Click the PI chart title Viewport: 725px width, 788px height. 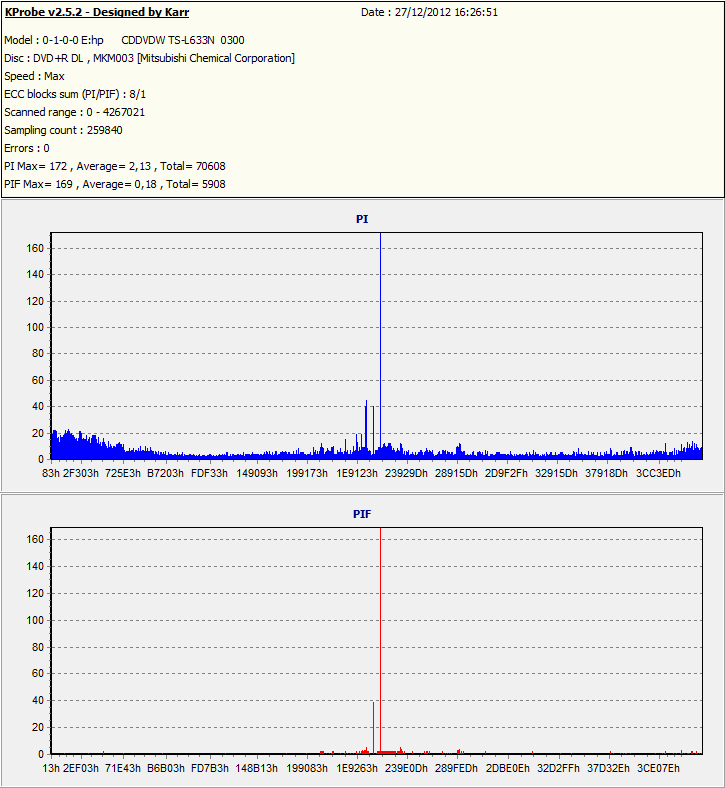tap(362, 219)
